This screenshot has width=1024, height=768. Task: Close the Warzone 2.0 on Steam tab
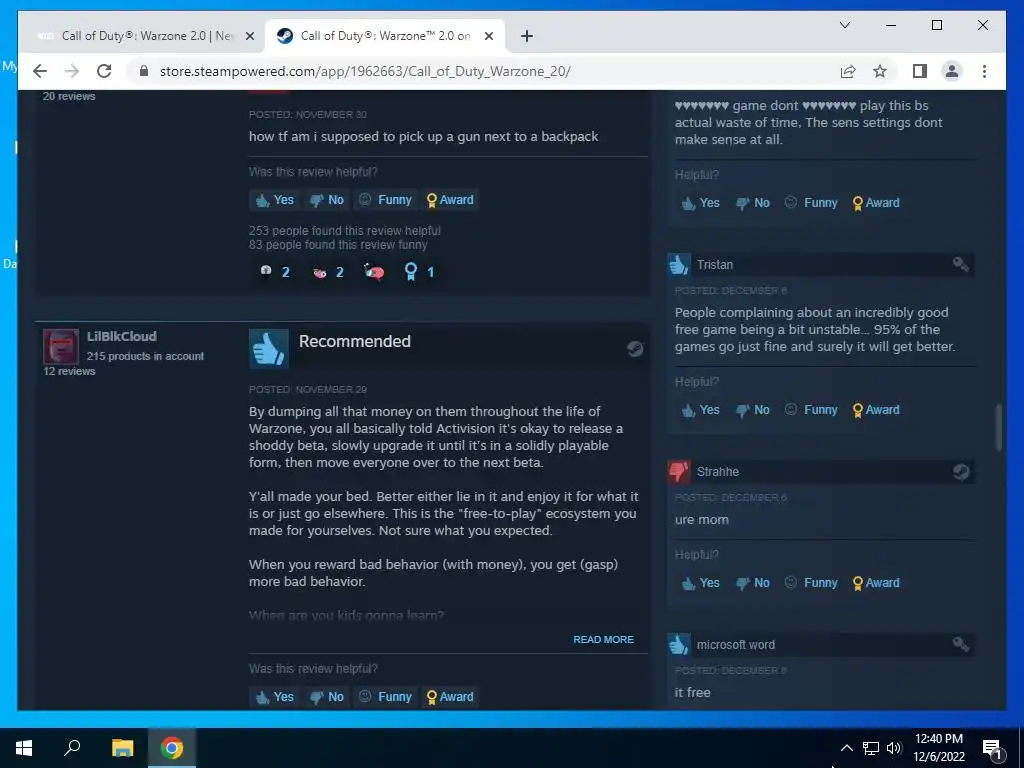488,36
